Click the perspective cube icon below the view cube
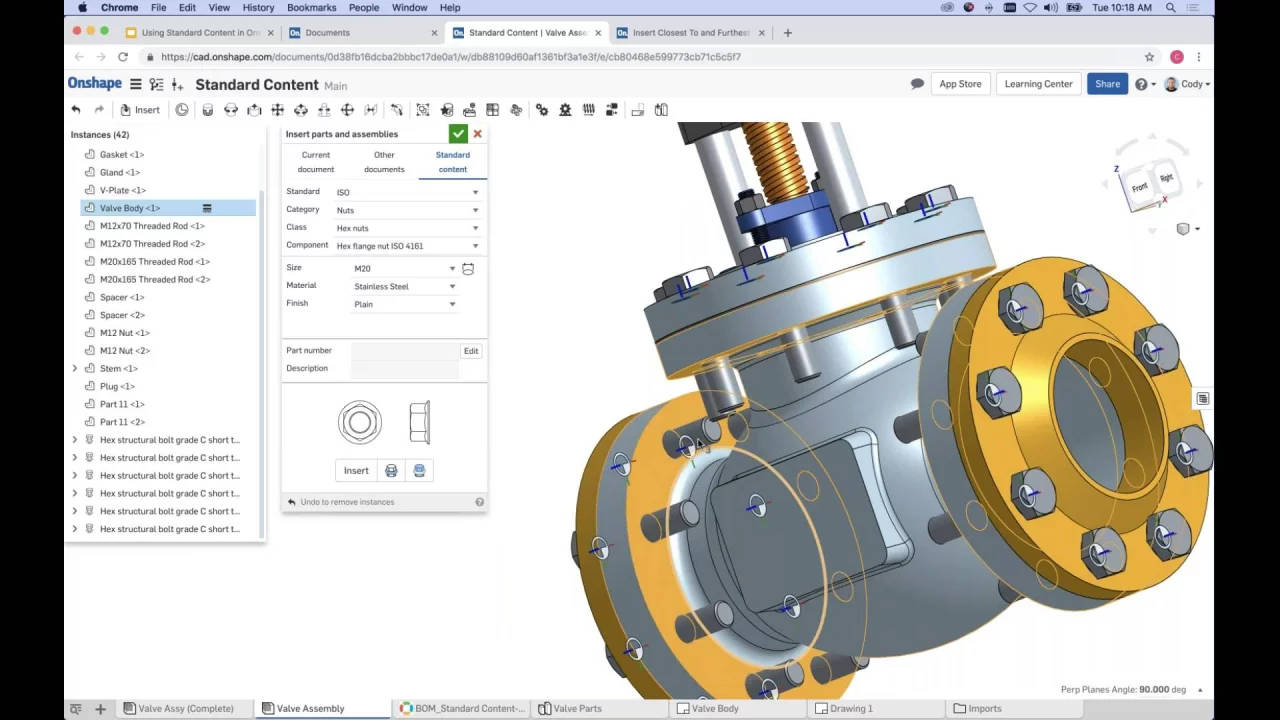This screenshot has height=720, width=1280. [x=1184, y=229]
